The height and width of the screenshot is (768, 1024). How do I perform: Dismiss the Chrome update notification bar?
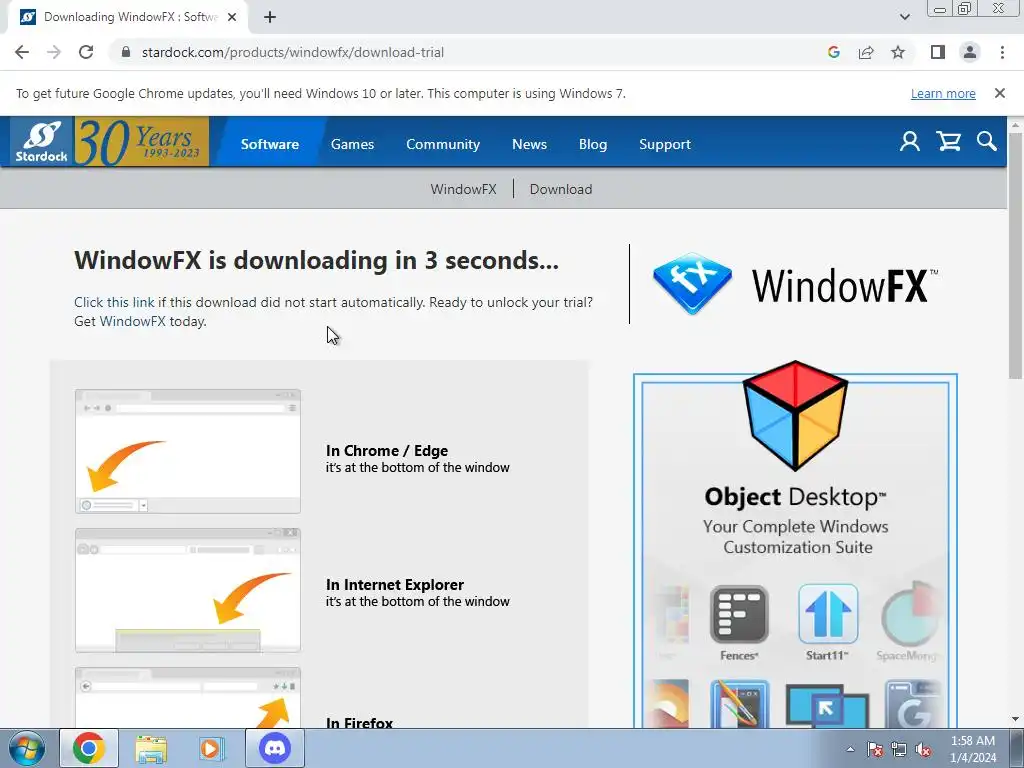click(x=999, y=93)
